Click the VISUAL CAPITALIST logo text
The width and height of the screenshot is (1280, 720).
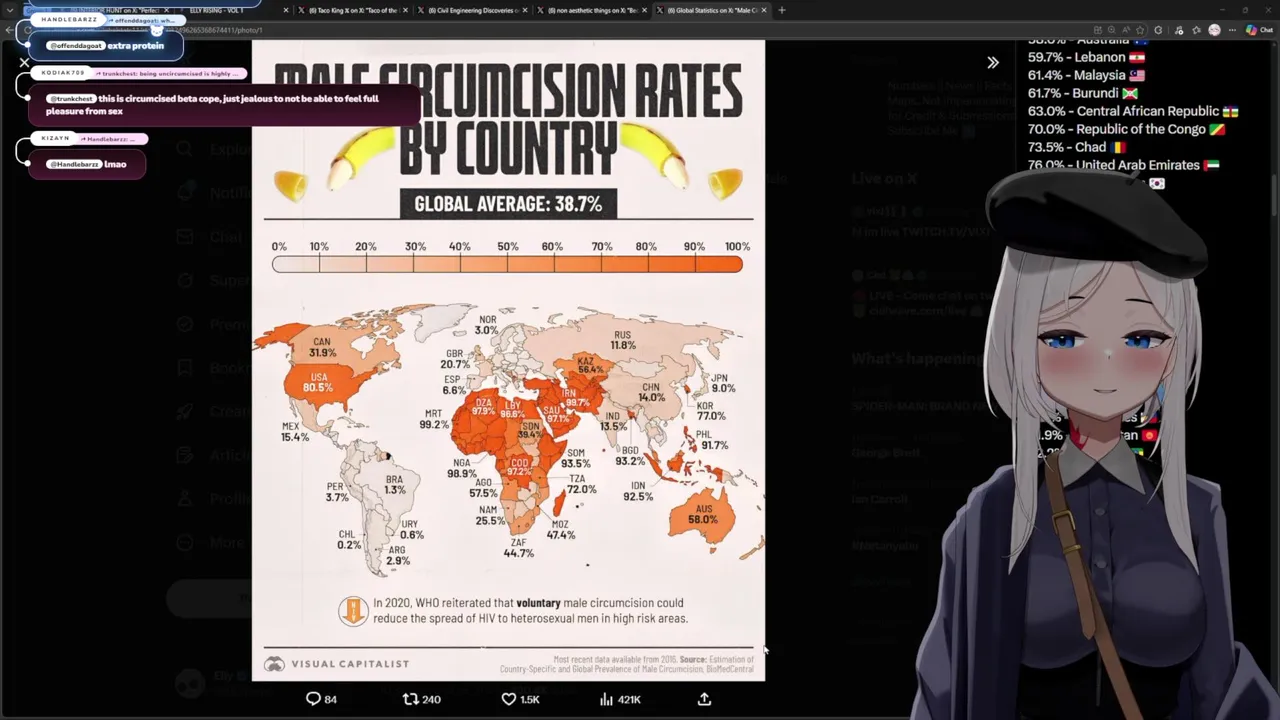(337, 664)
